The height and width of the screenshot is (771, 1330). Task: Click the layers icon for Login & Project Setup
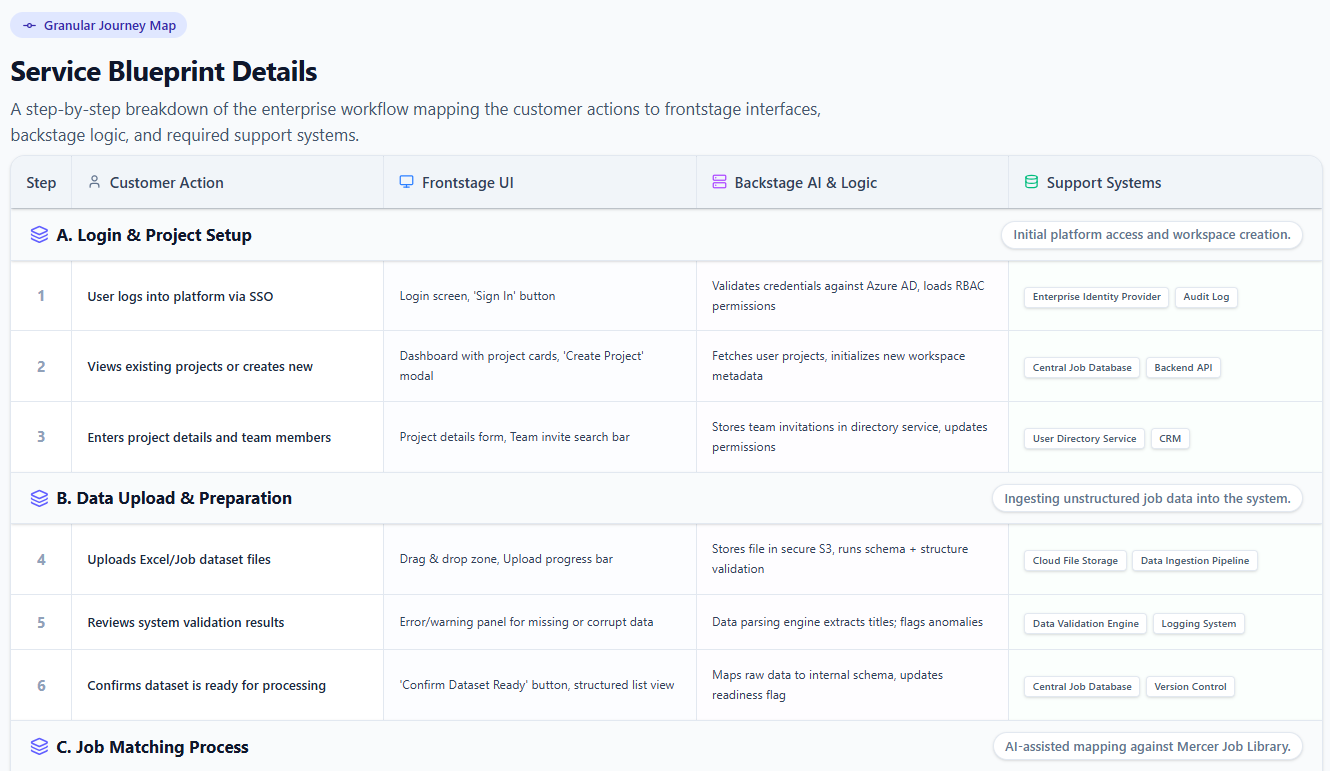point(39,235)
